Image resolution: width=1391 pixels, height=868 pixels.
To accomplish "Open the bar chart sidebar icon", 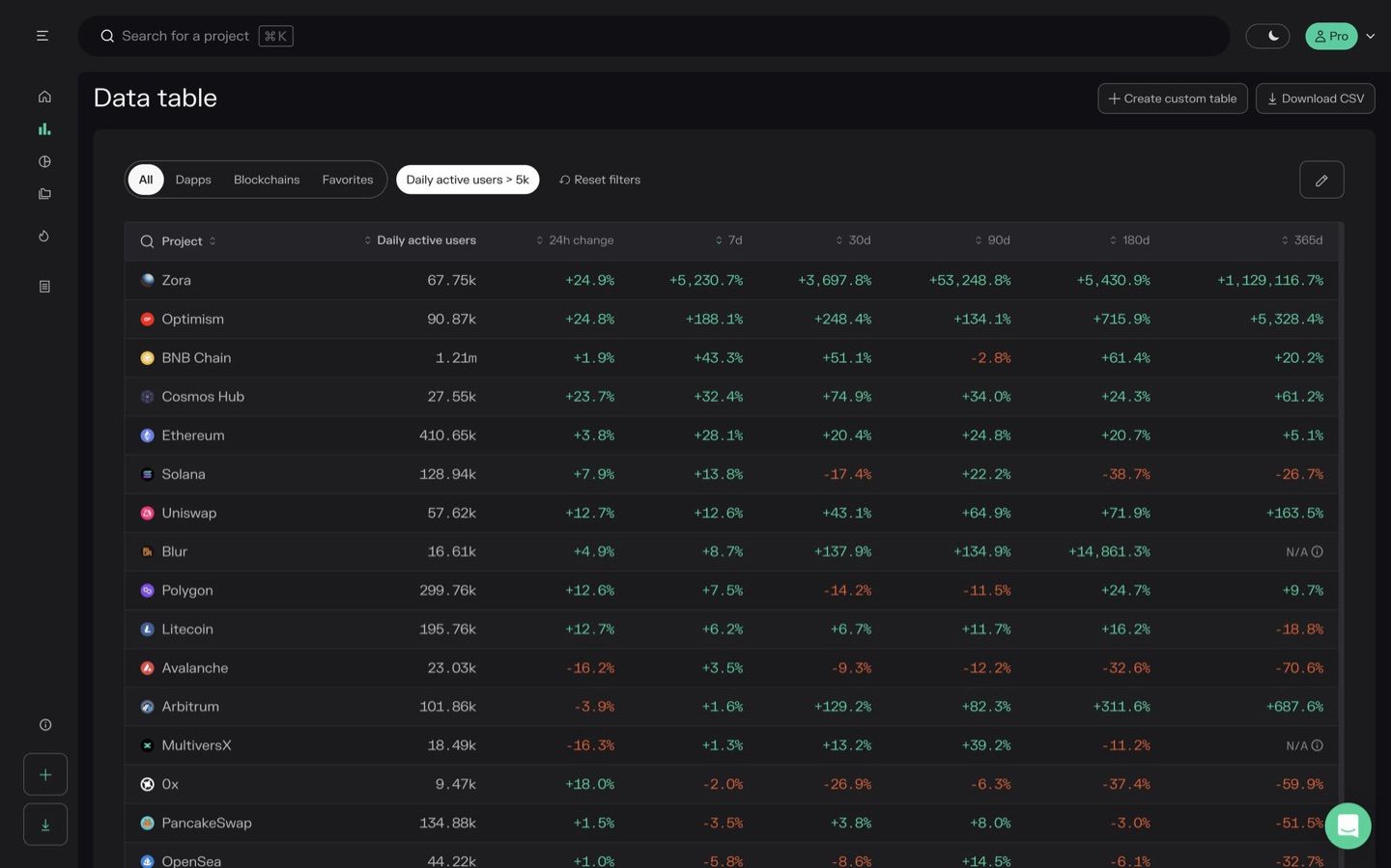I will pyautogui.click(x=44, y=128).
